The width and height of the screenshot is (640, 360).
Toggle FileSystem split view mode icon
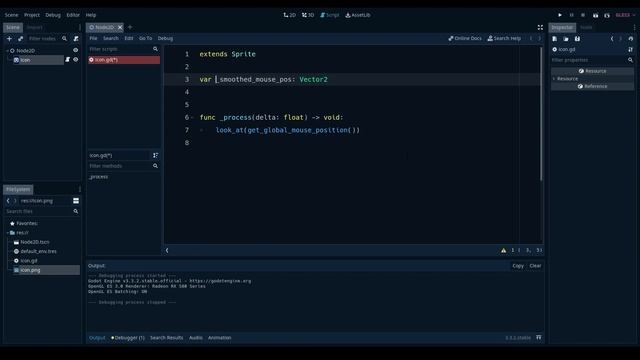(x=76, y=201)
